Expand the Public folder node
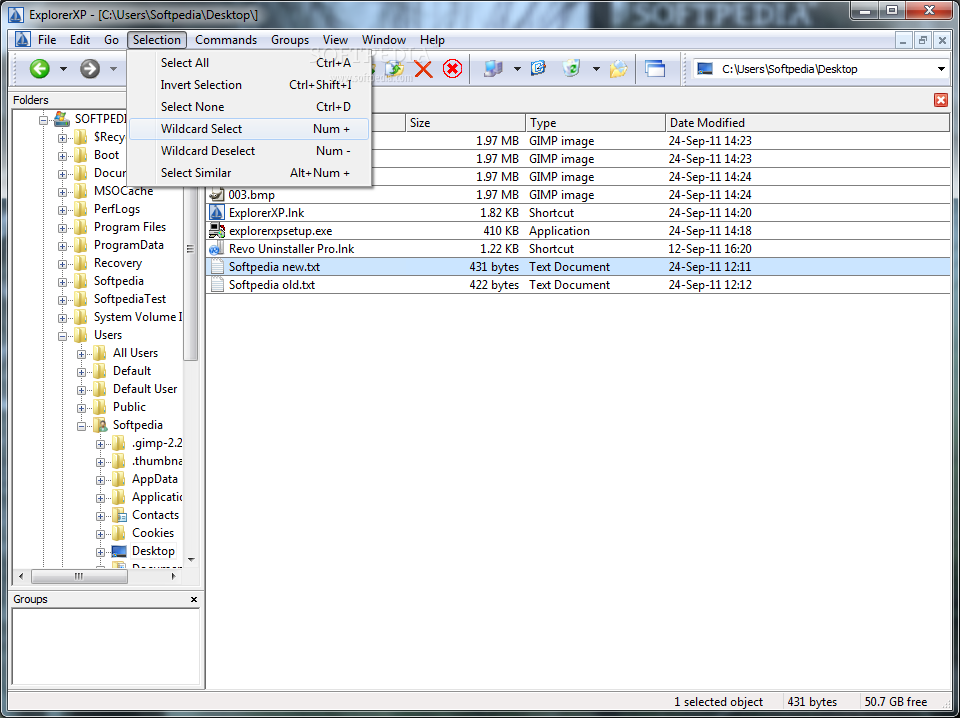Viewport: 960px width, 718px height. [81, 408]
